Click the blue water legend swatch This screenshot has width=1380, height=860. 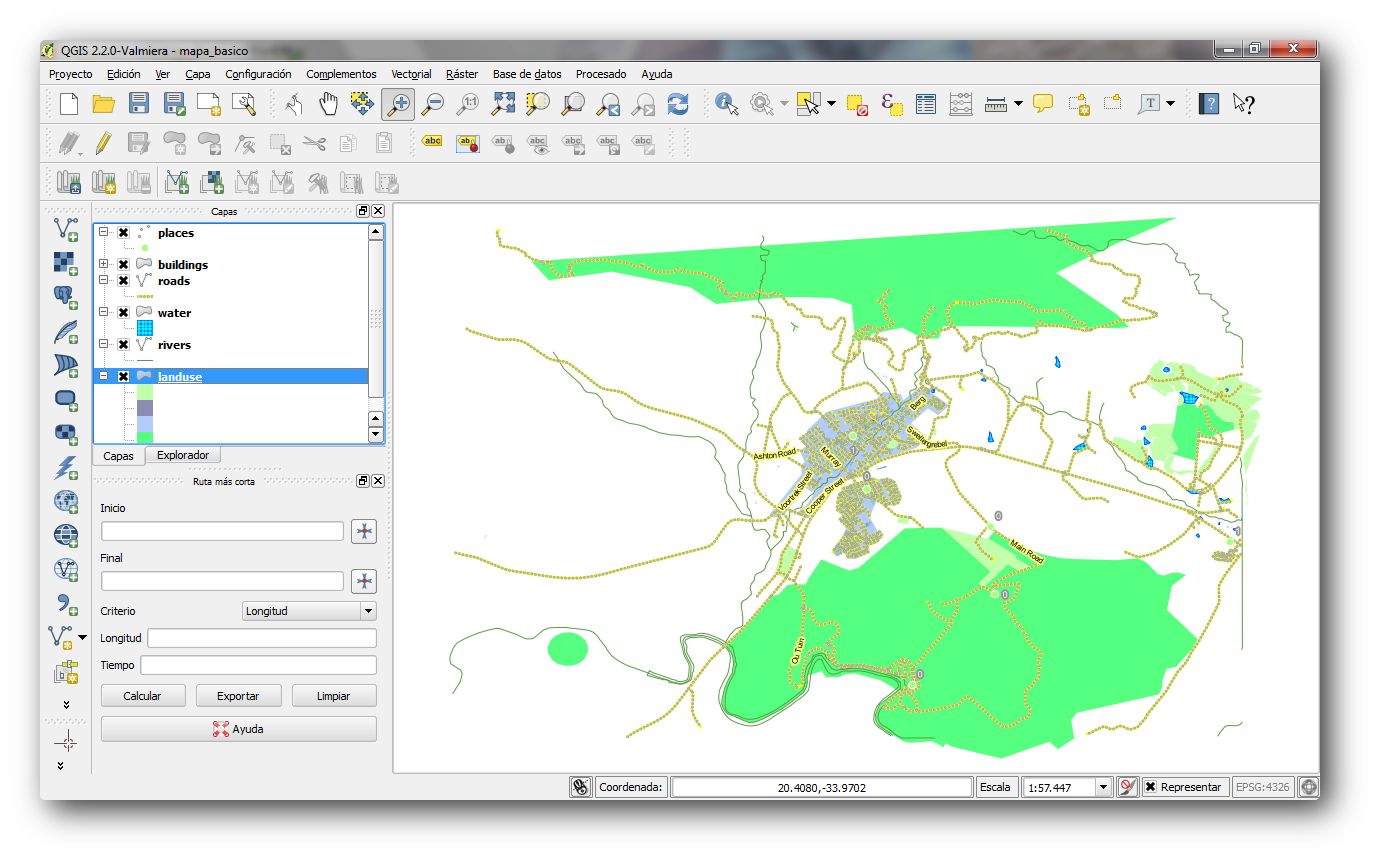point(145,328)
